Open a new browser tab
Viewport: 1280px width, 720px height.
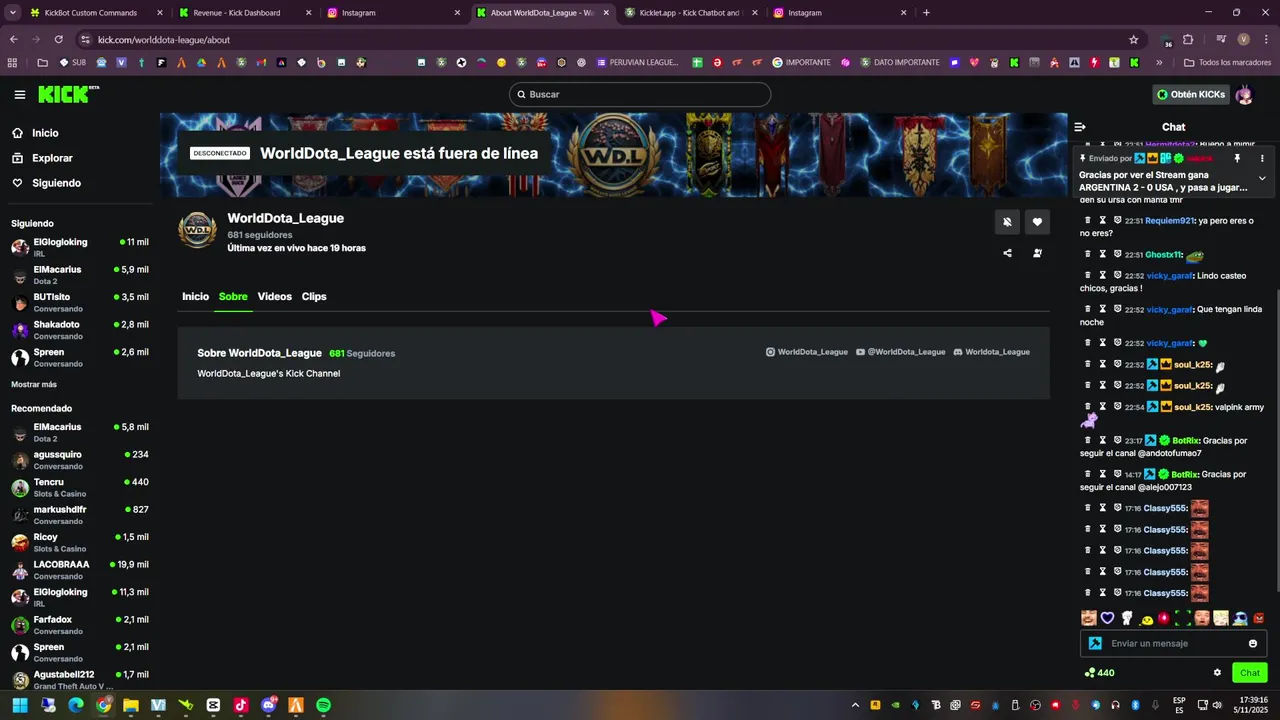926,13
